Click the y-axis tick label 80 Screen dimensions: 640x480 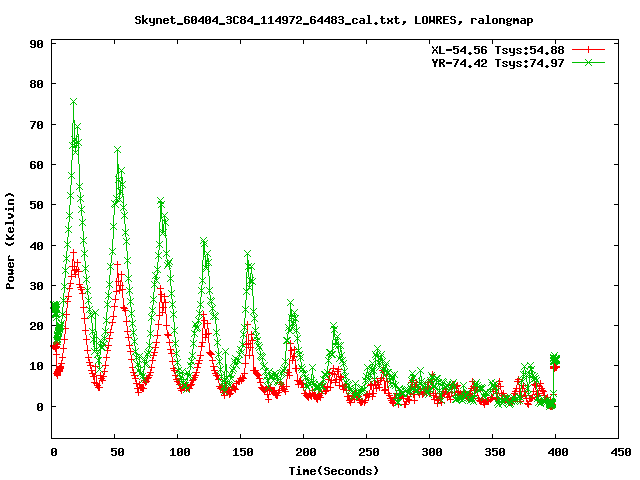click(36, 84)
